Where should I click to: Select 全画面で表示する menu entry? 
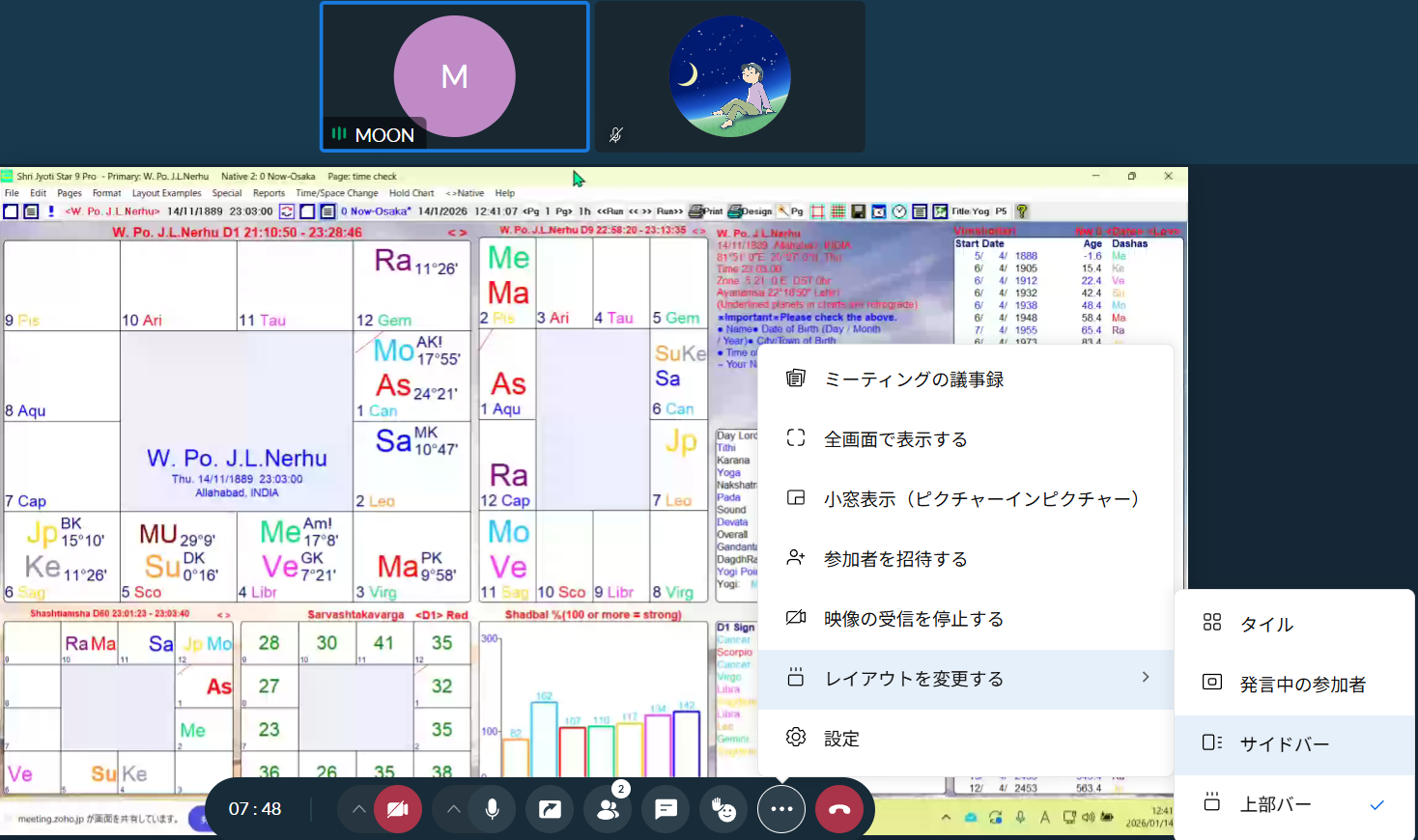[x=894, y=439]
